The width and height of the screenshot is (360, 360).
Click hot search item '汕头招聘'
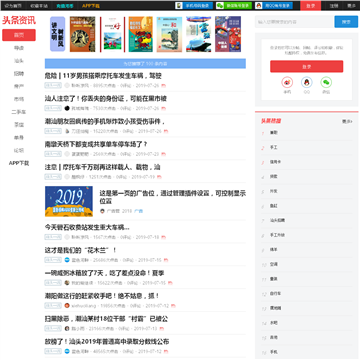pyautogui.click(x=277, y=220)
